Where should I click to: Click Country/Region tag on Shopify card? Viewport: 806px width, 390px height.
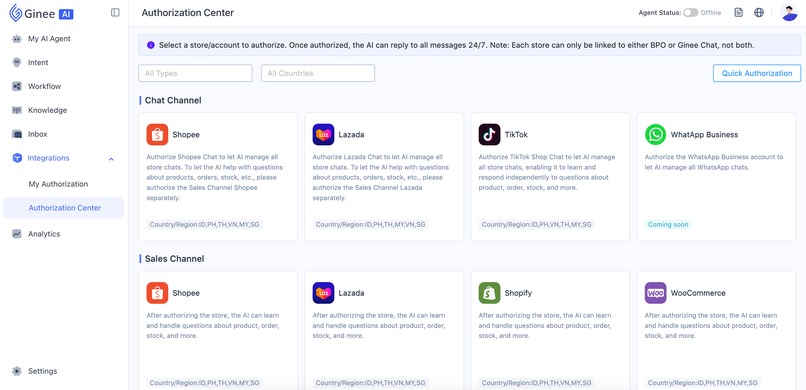click(537, 383)
